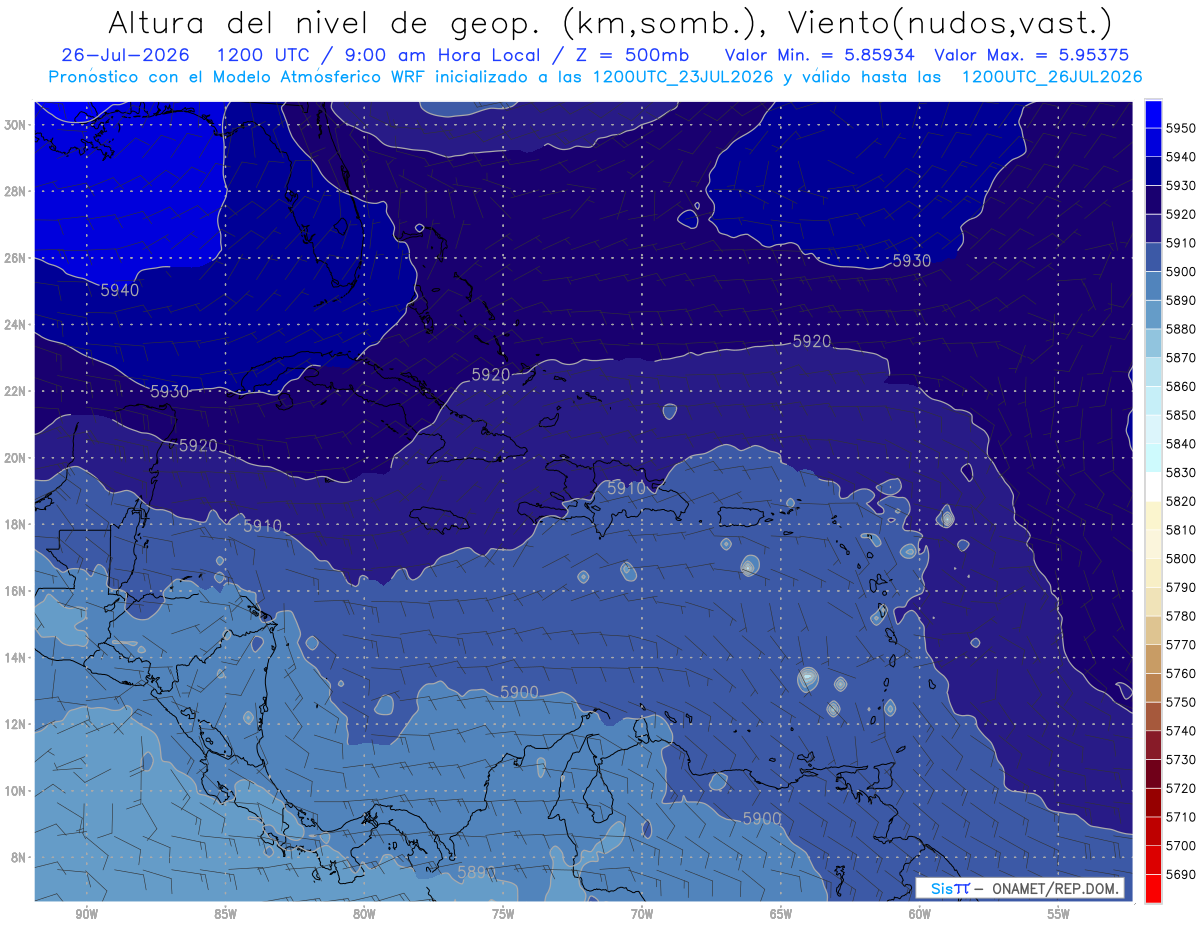Click the 5750 value on the color bar
The width and height of the screenshot is (1200, 927).
tap(1180, 702)
